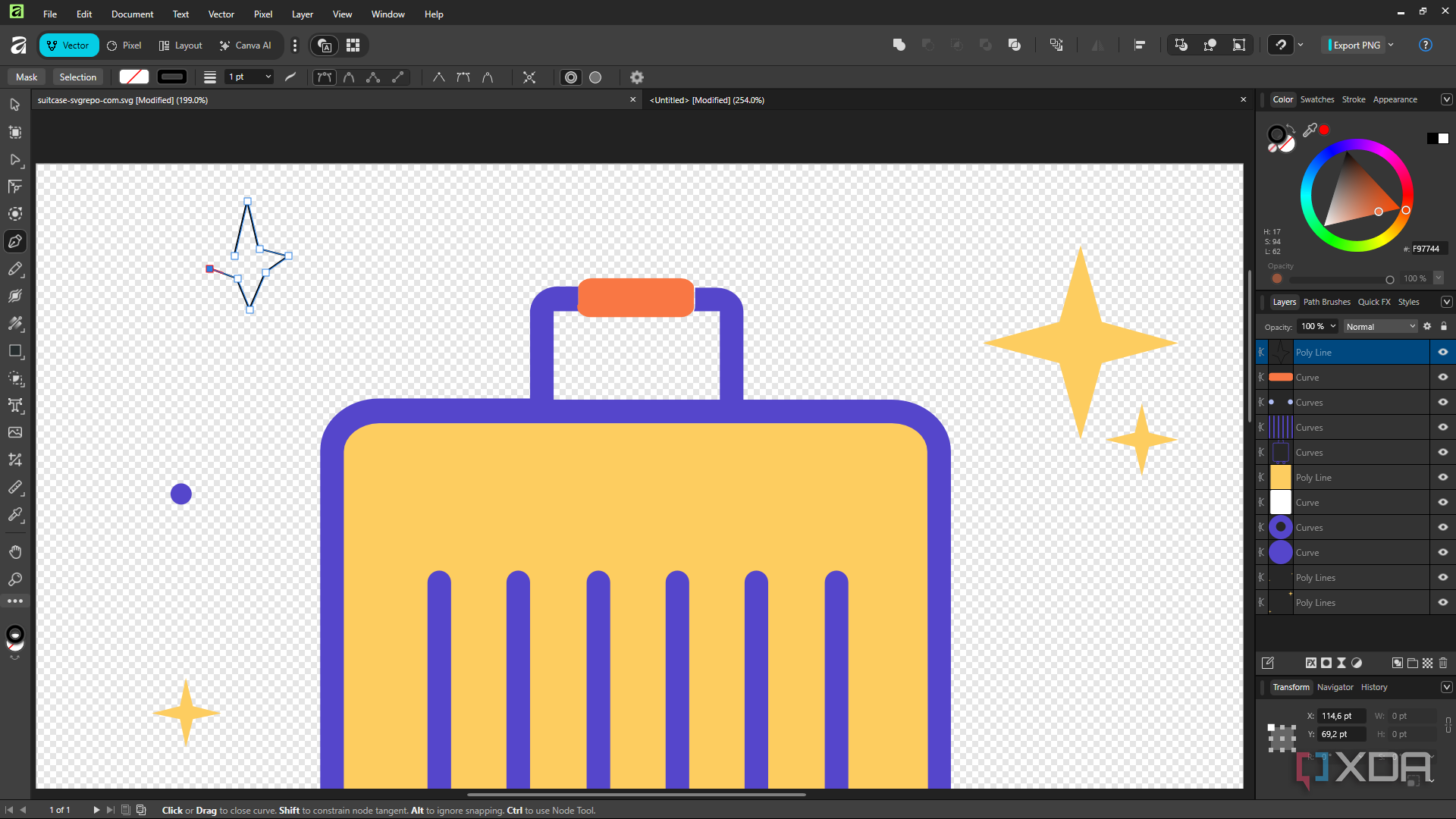Click the Layer FX icon
The width and height of the screenshot is (1456, 819).
tap(1310, 663)
